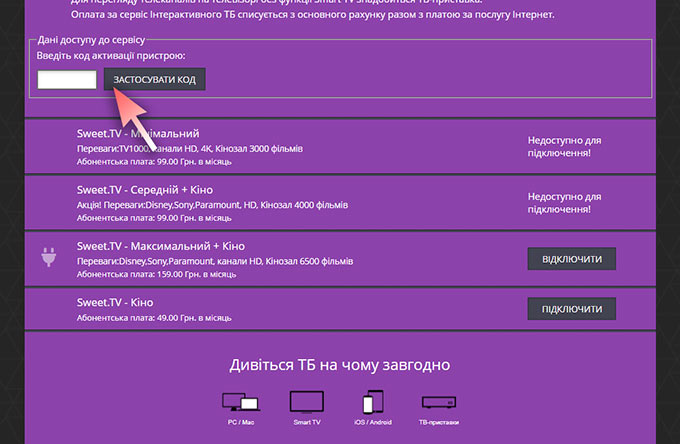
Task: Click the ТВ-приставки label text
Action: tap(439, 422)
